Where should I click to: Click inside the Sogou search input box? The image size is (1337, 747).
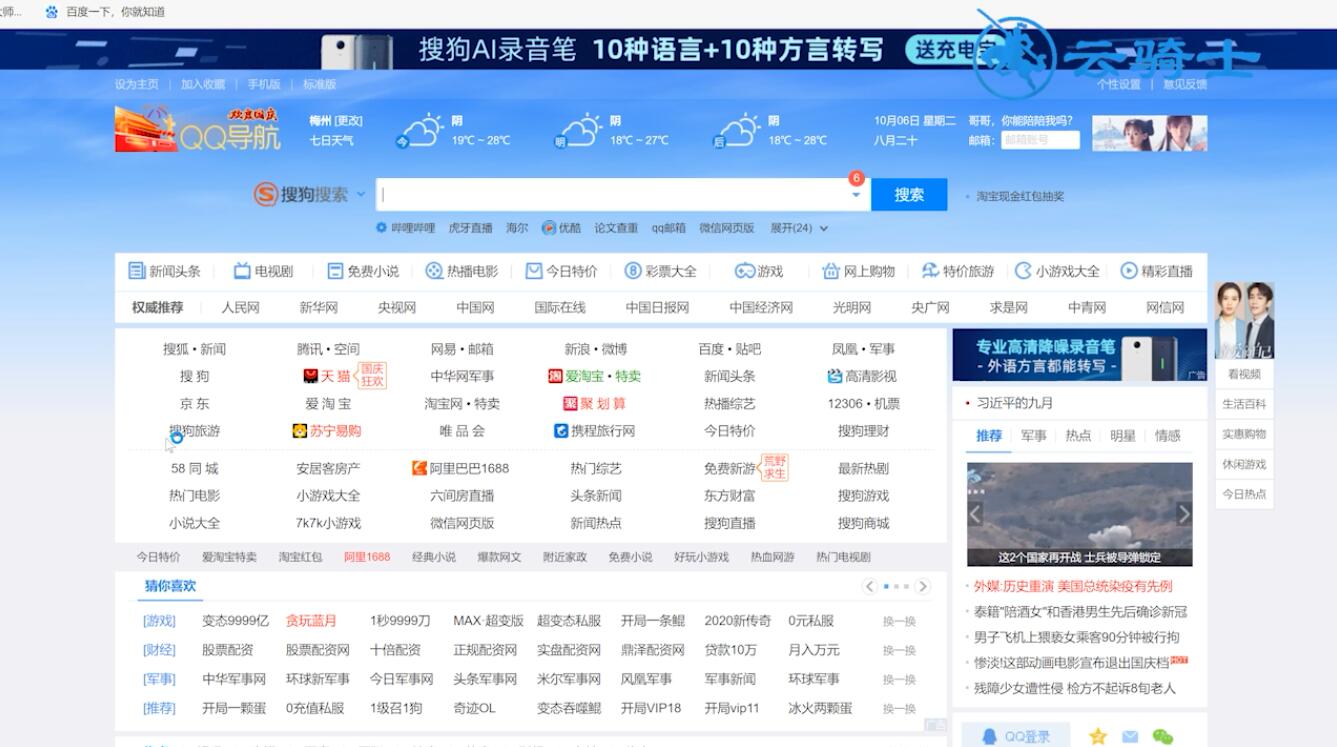623,195
